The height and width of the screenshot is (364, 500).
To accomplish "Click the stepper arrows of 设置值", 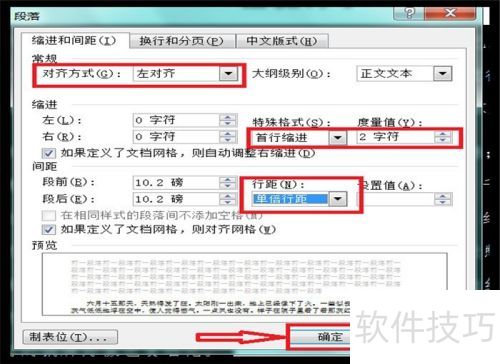I will (x=443, y=199).
